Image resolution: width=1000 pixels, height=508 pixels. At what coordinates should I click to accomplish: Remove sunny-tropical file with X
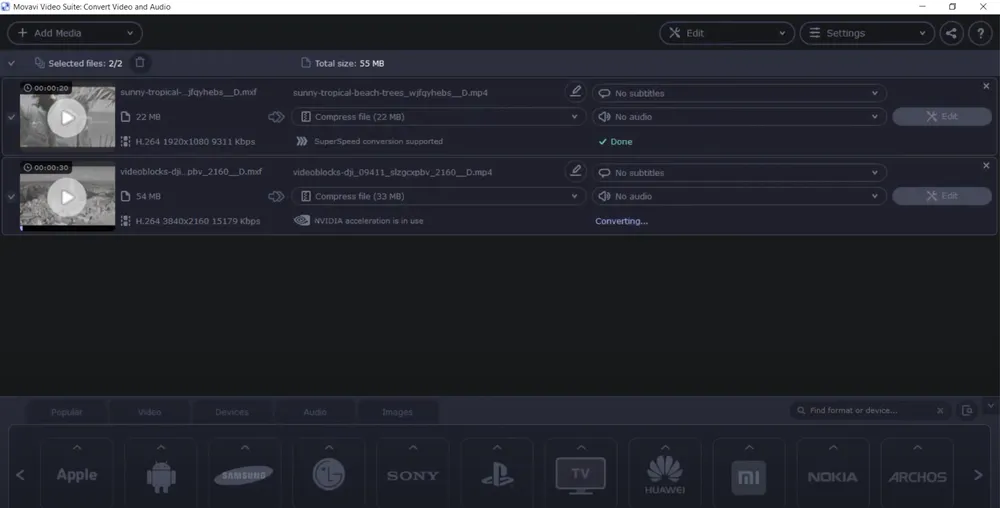986,86
